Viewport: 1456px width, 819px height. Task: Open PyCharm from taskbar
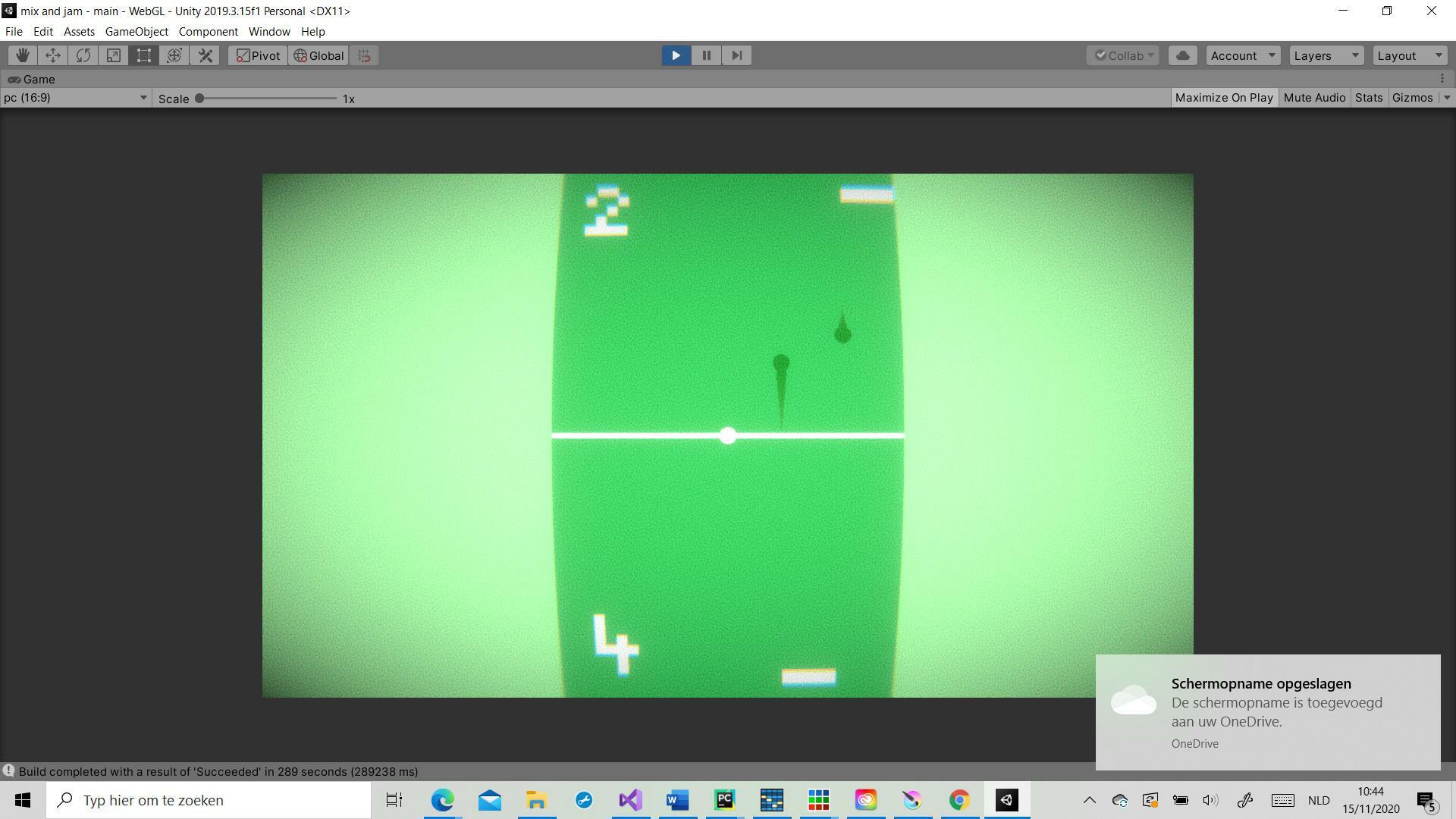click(724, 800)
